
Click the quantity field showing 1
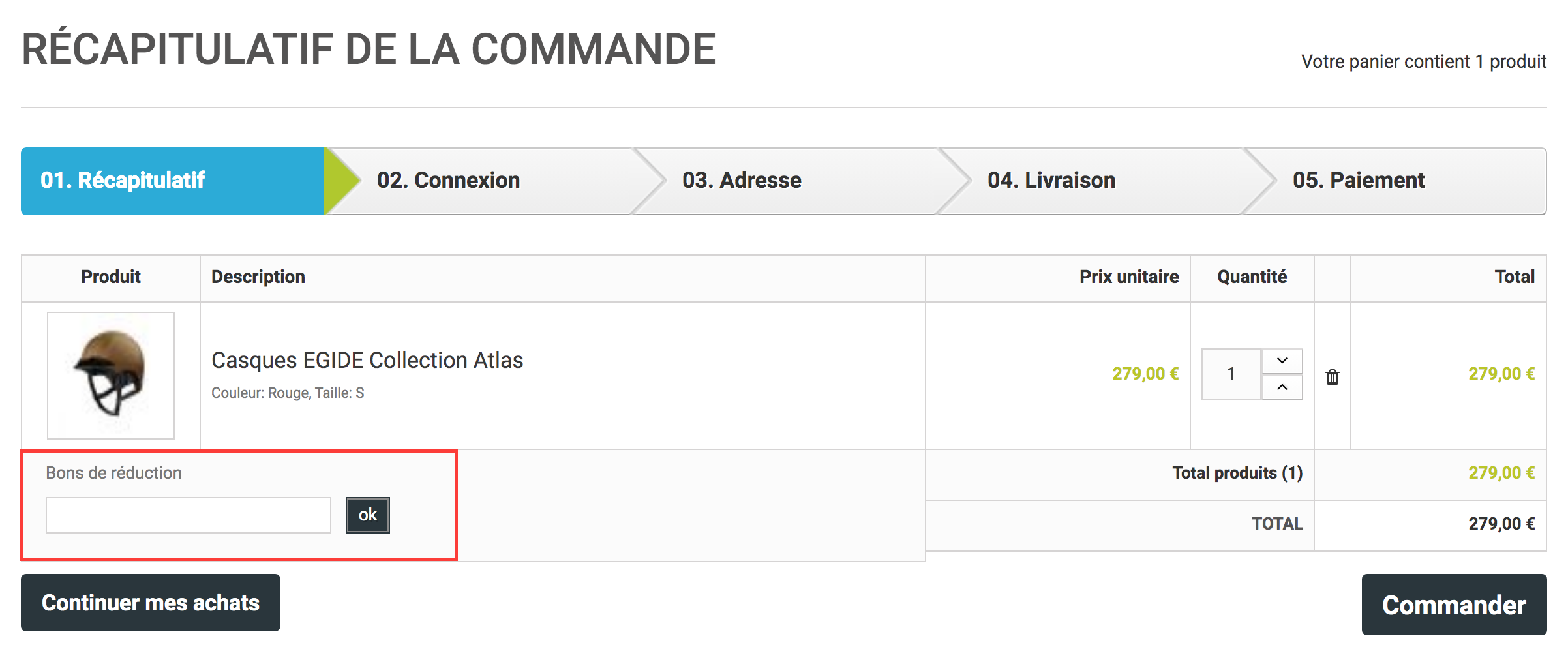(x=1231, y=374)
